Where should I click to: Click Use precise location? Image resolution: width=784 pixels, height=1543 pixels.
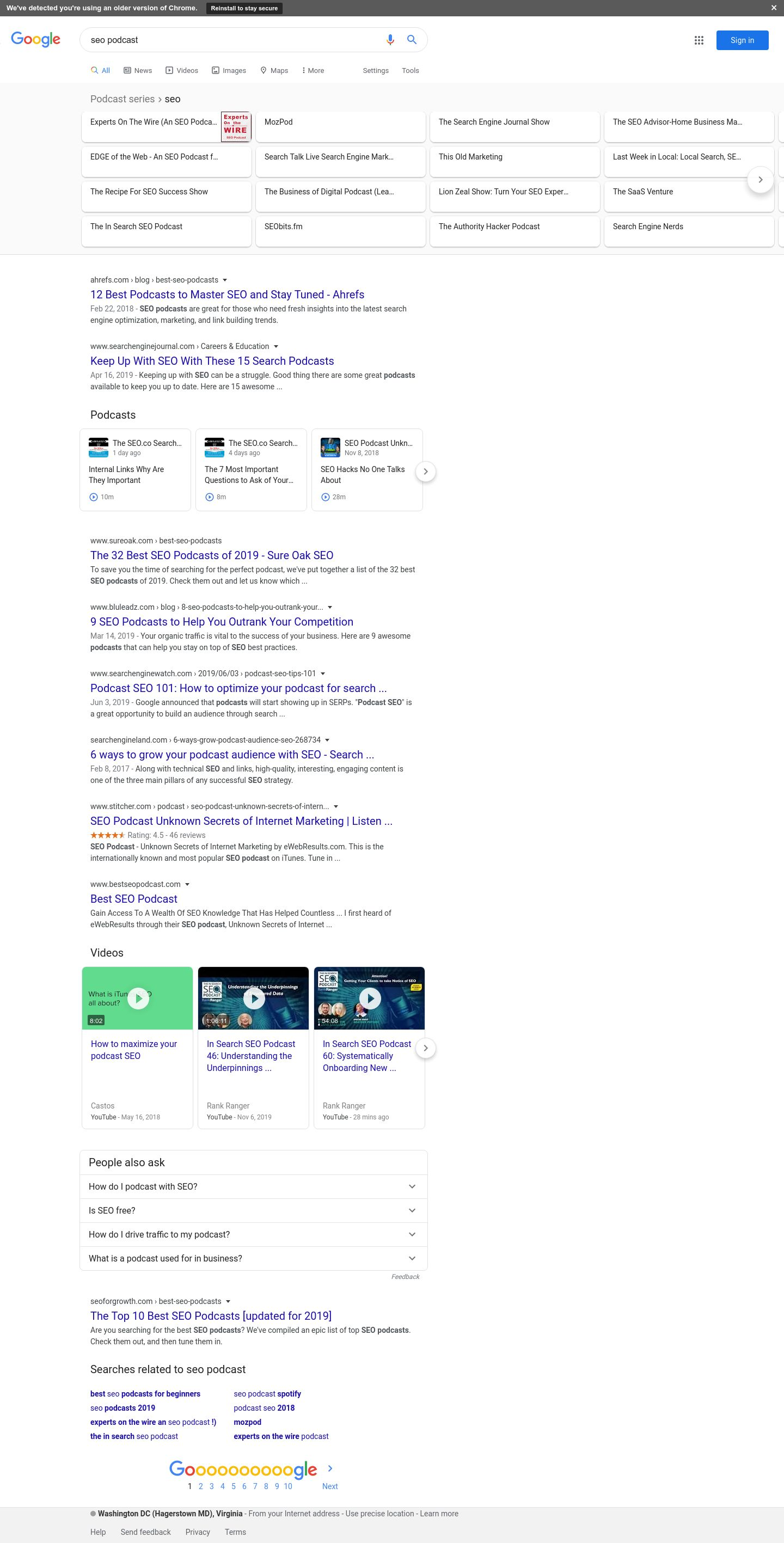point(379,1514)
